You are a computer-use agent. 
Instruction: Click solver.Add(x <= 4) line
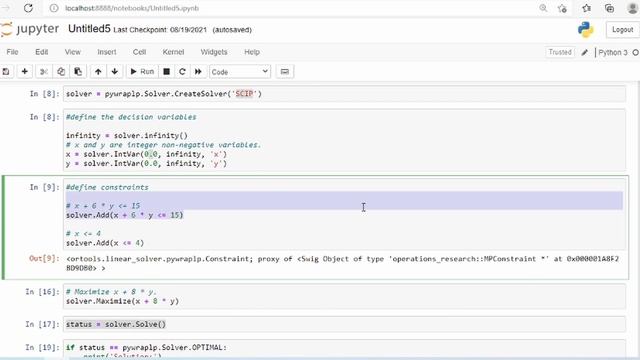pyautogui.click(x=105, y=243)
